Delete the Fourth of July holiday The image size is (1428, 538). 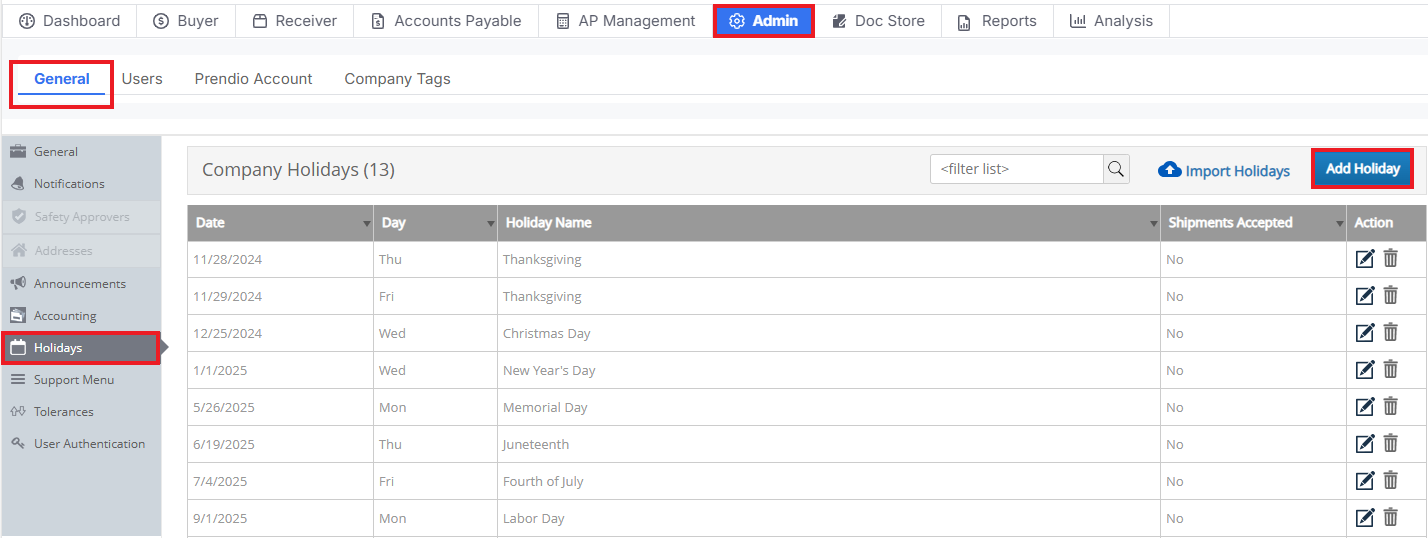point(1390,480)
